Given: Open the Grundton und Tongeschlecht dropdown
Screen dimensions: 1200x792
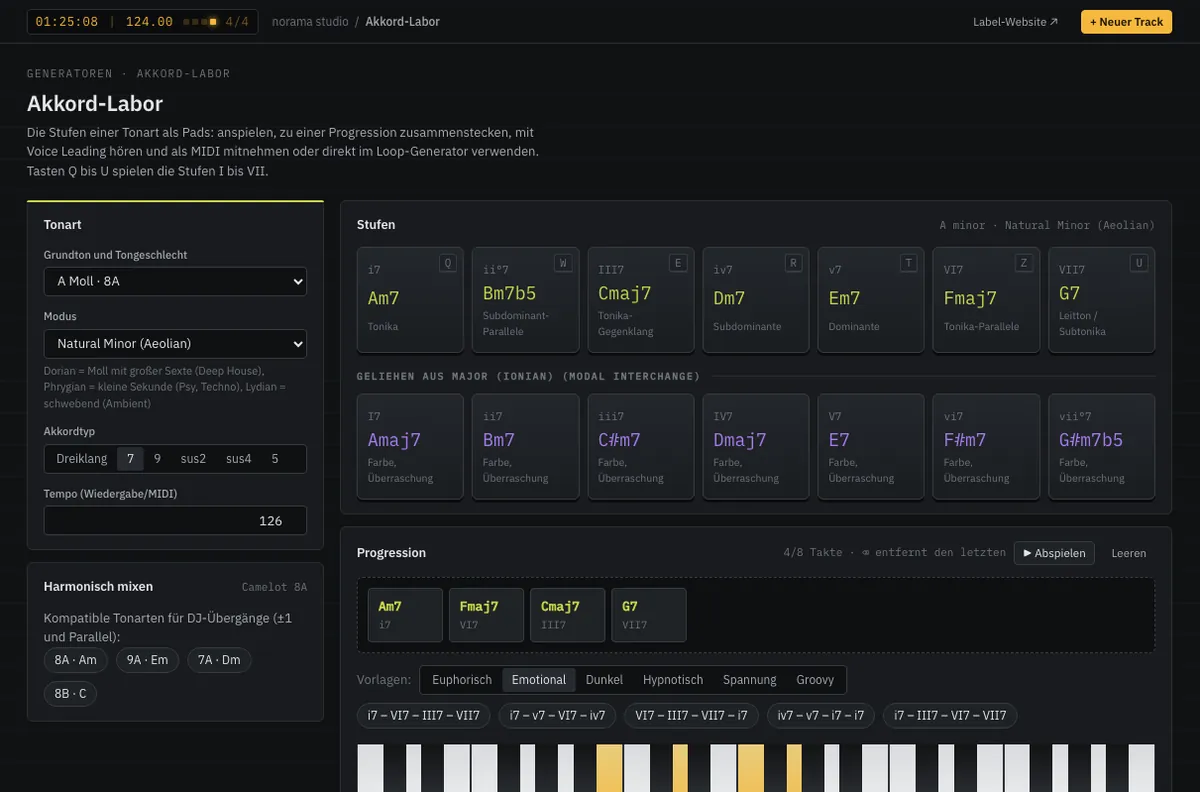Looking at the screenshot, I should click(x=175, y=281).
